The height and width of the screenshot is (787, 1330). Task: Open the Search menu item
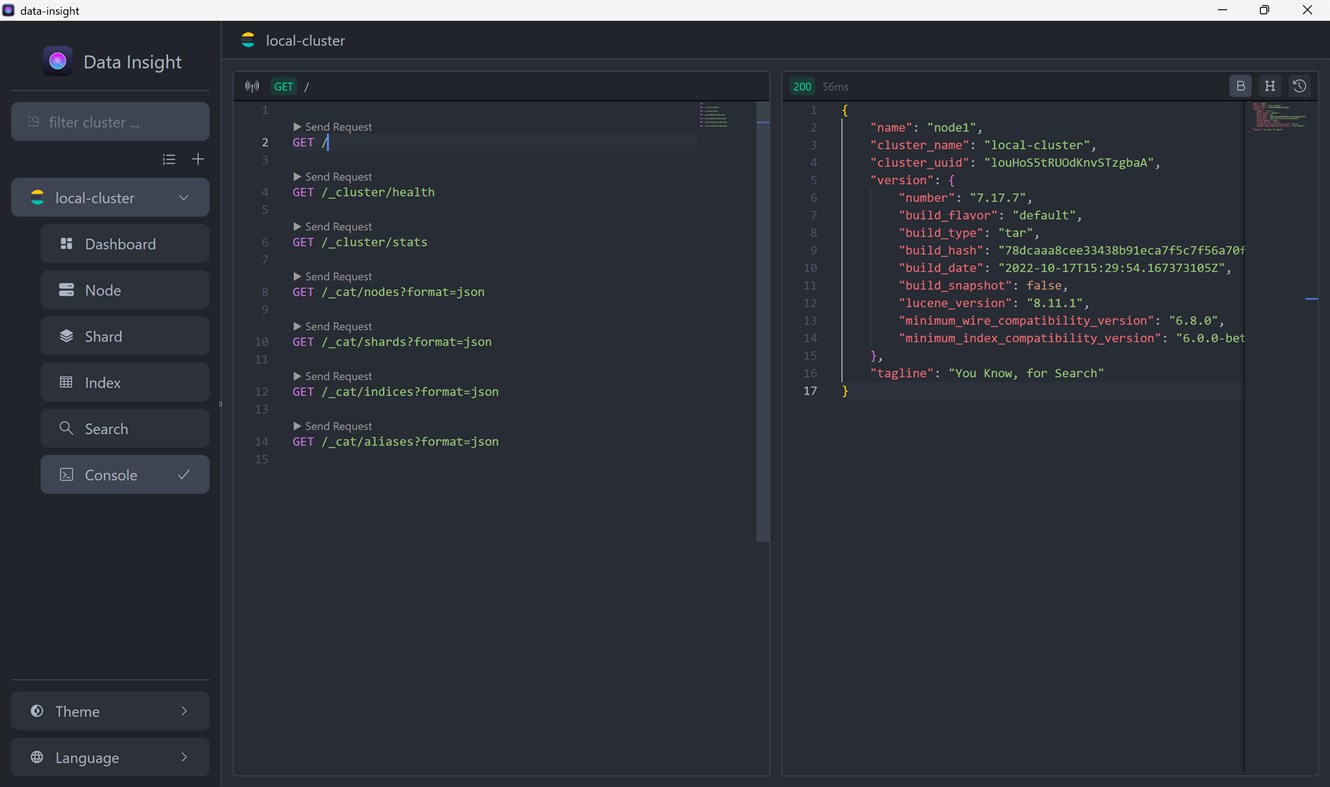tap(125, 428)
